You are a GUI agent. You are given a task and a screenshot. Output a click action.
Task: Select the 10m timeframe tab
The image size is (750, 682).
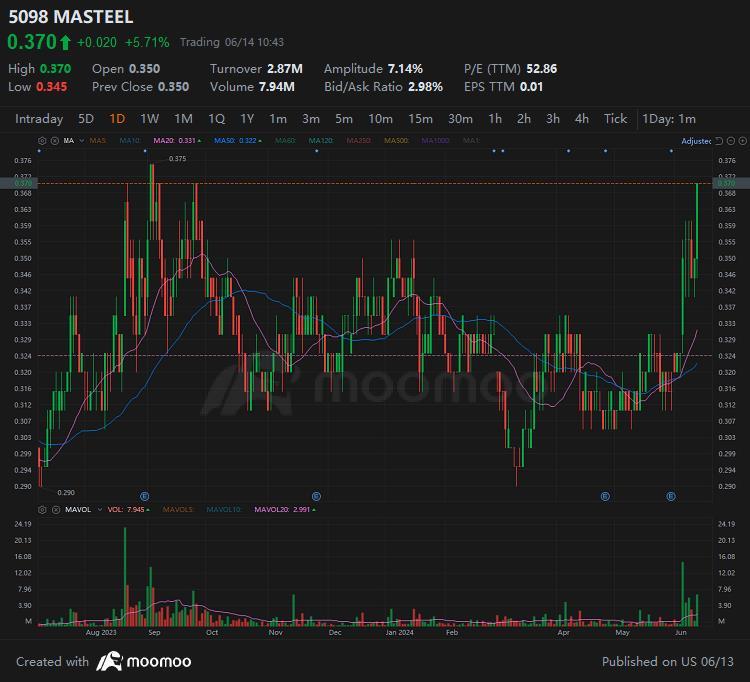click(380, 119)
